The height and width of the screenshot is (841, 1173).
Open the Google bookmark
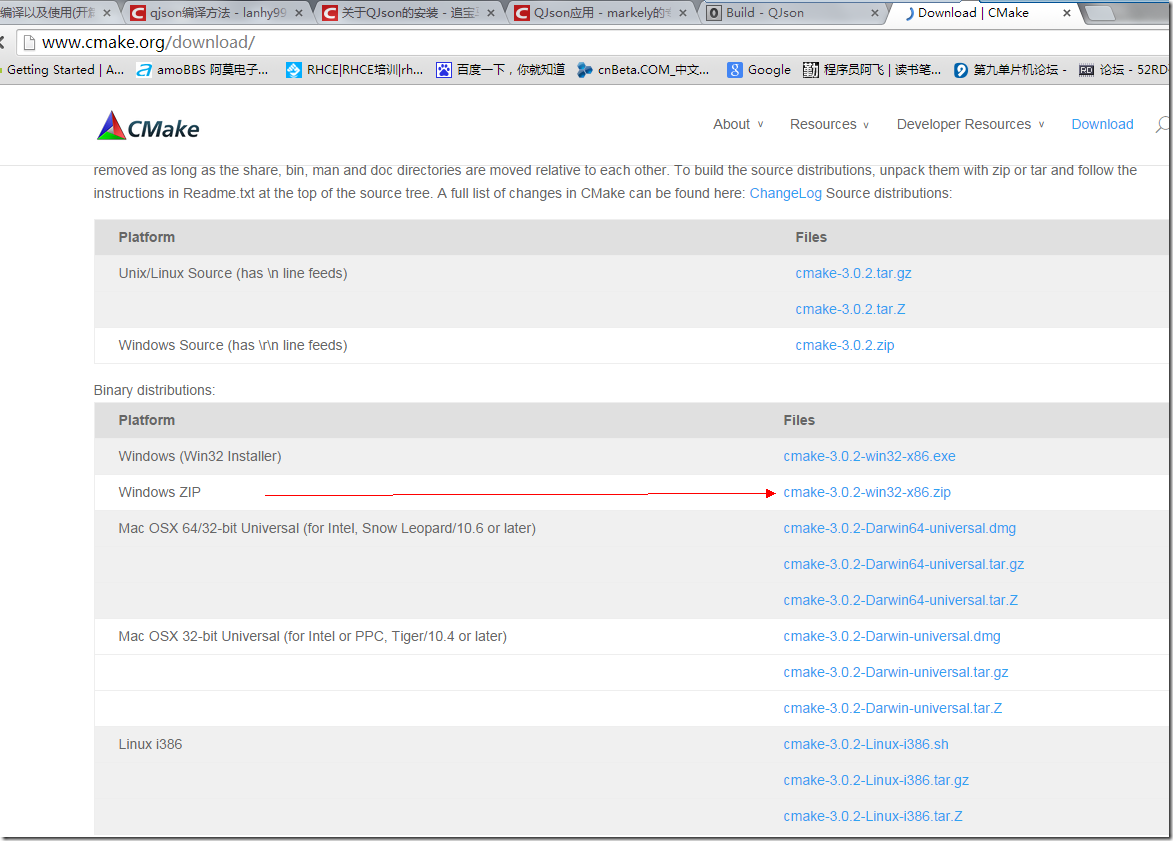coord(759,70)
